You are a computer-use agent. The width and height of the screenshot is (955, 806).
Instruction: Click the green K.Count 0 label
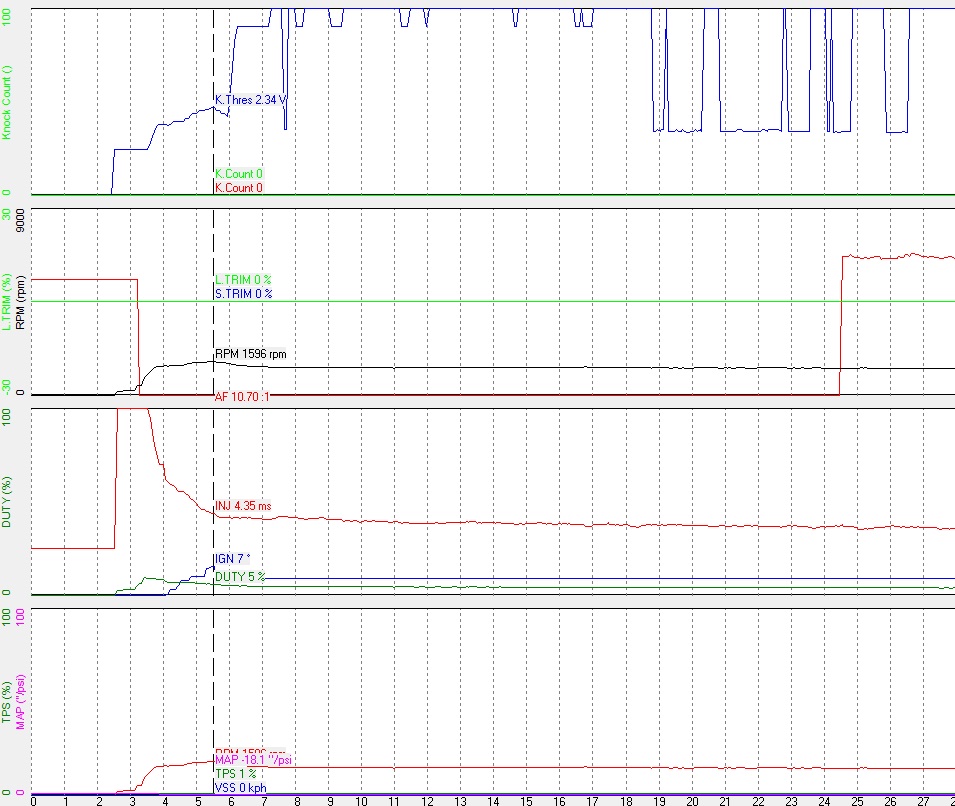(239, 174)
